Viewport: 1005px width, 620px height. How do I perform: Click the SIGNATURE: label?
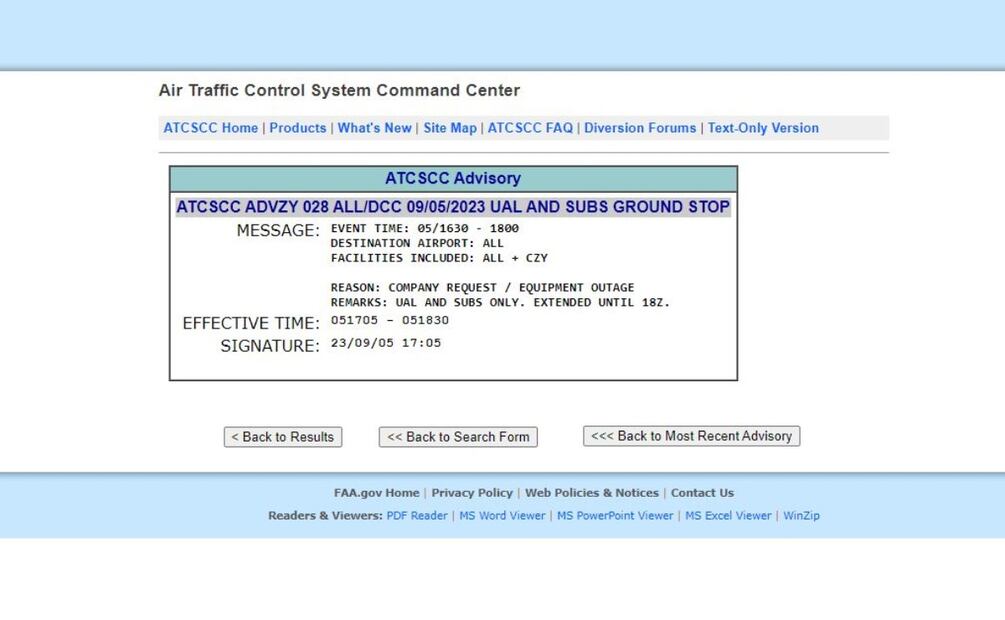pyautogui.click(x=269, y=346)
